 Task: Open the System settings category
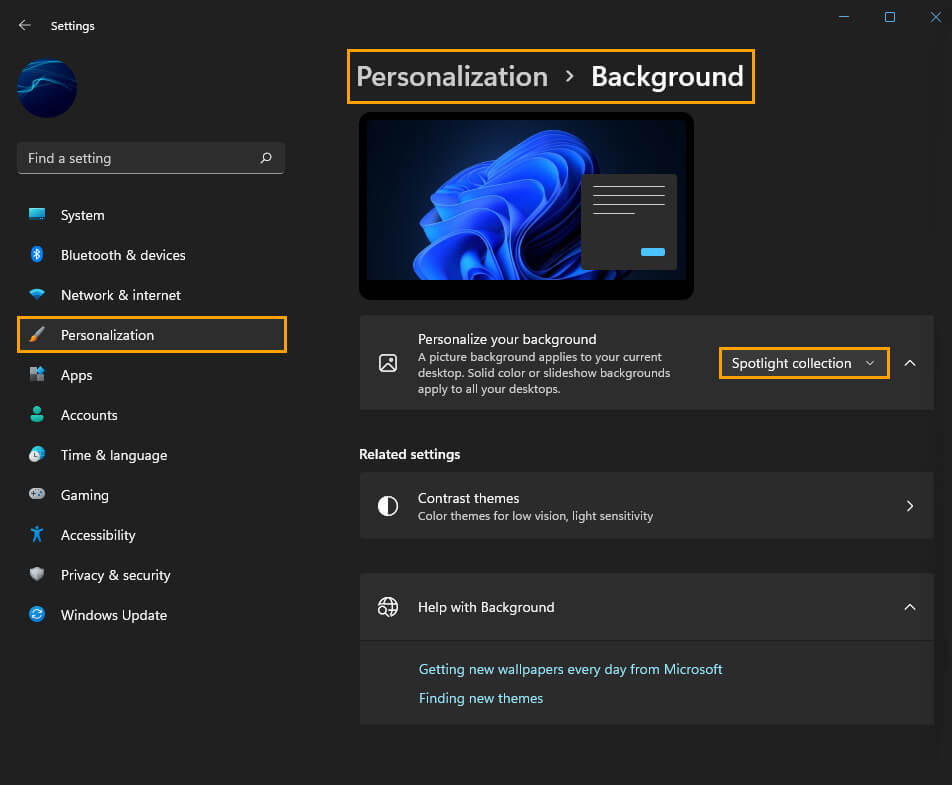pos(151,215)
